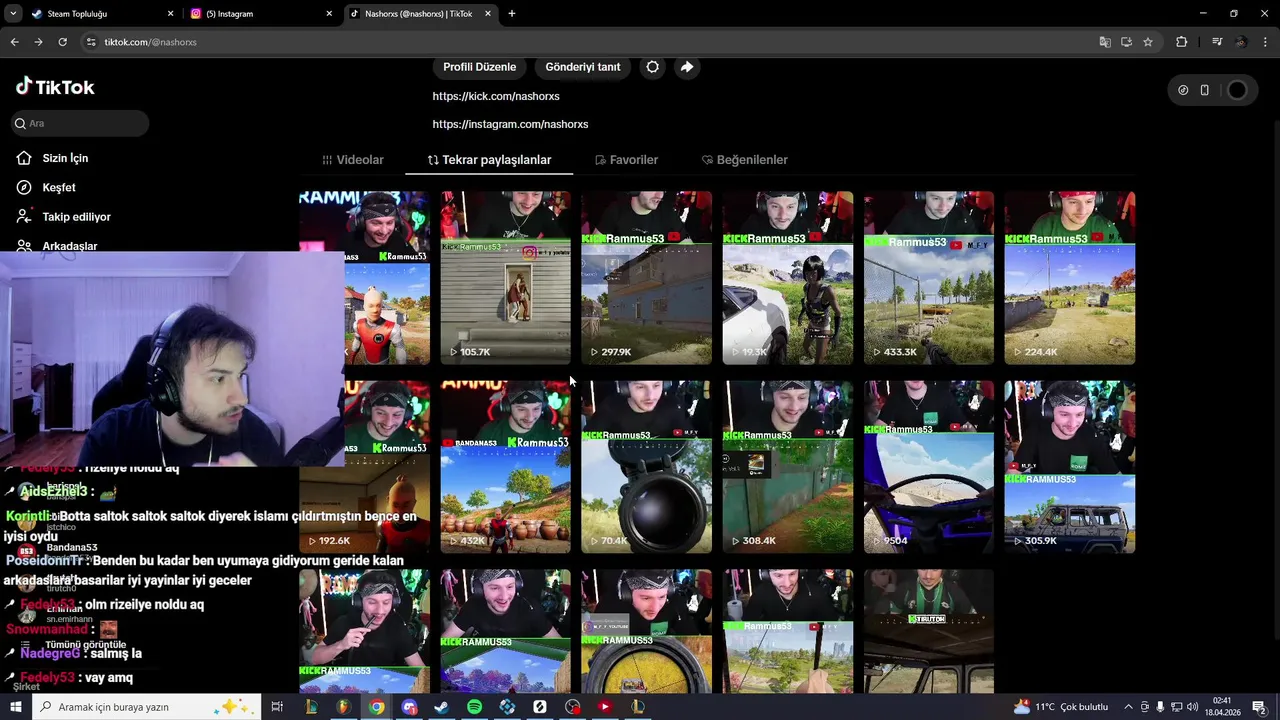
Task: Open video with 70.4K views
Action: 646,467
